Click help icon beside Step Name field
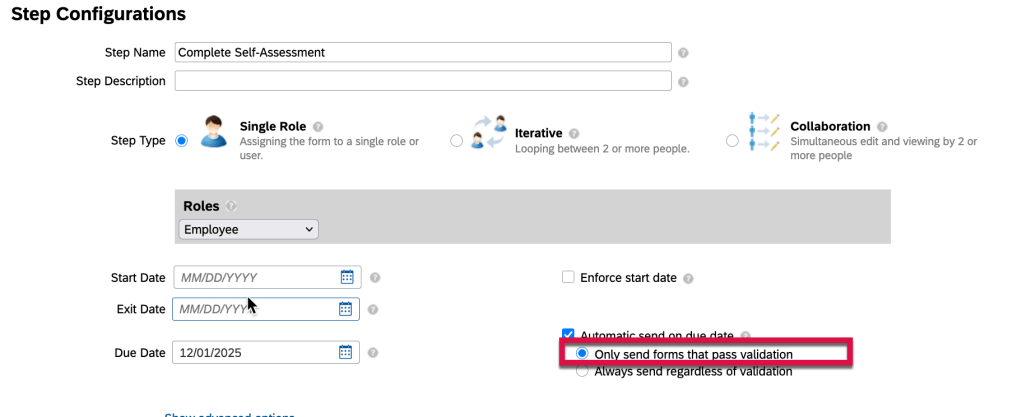1022x417 pixels. (683, 53)
